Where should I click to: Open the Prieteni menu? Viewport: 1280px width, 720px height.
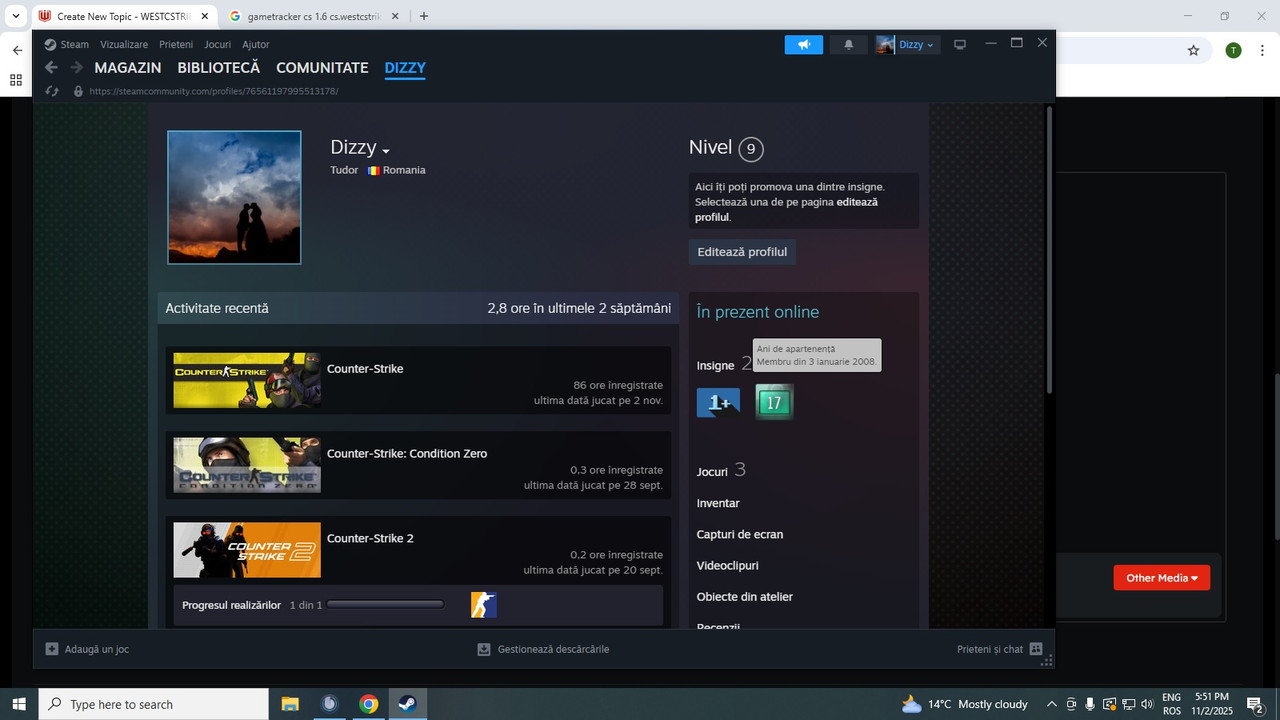tap(176, 45)
